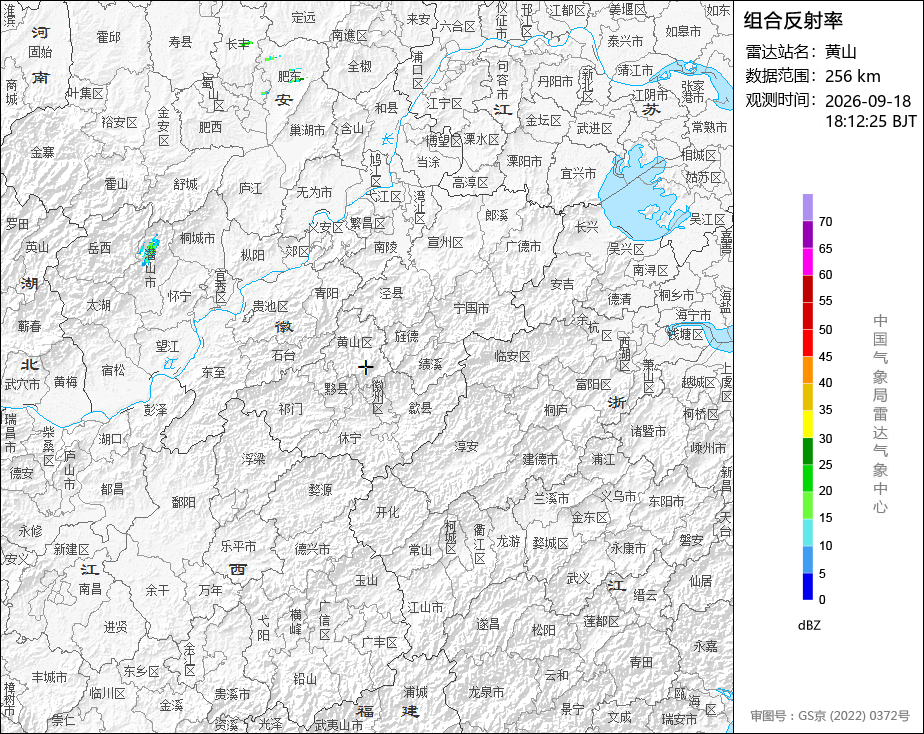Click the 休宁 county label

pyautogui.click(x=349, y=438)
